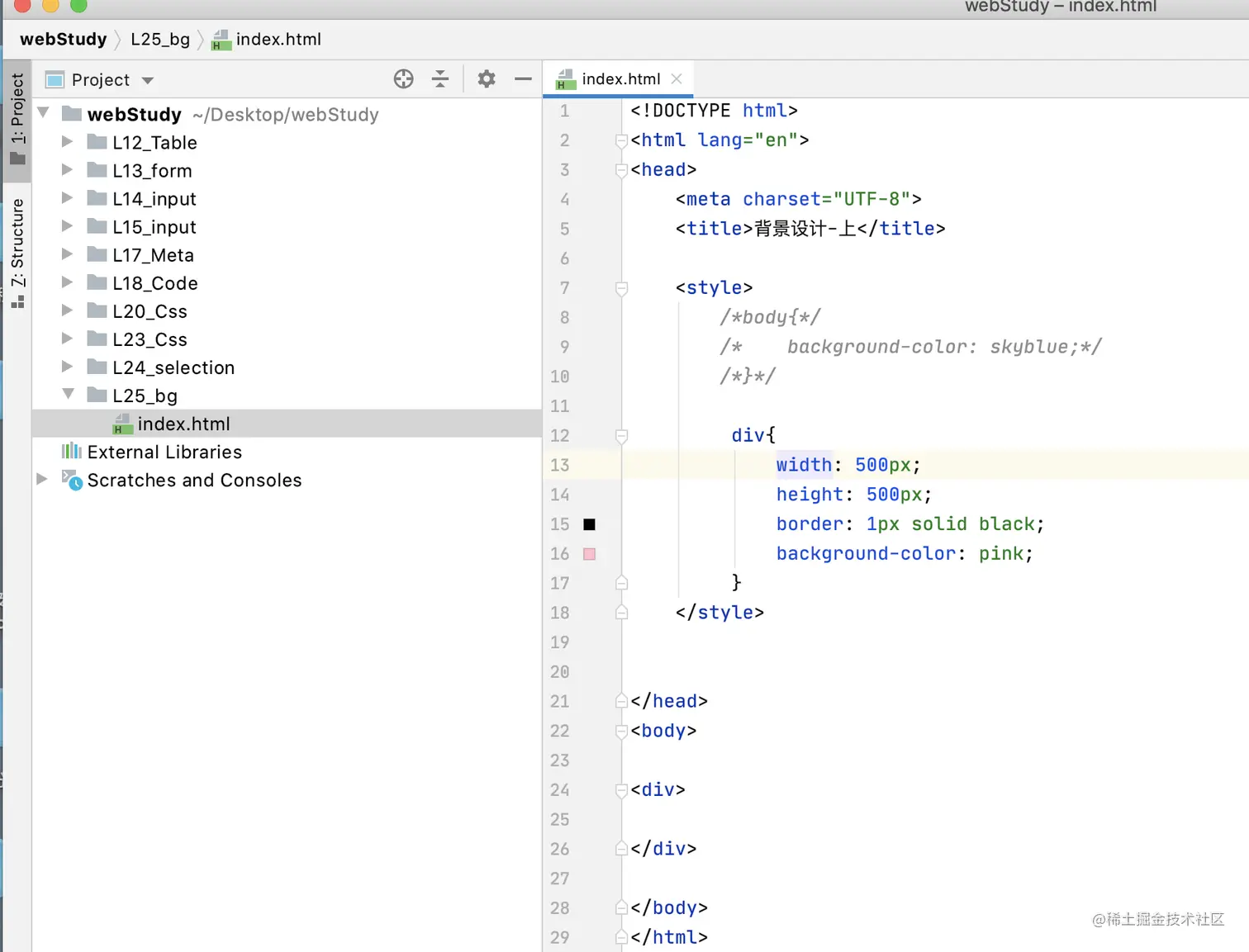Click the index.html file icon in breadcrumb
This screenshot has height=952, width=1249.
point(221,40)
